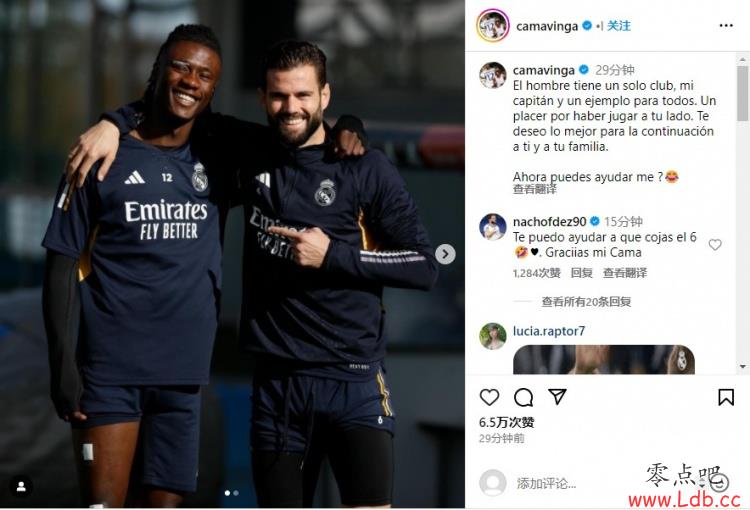Reply to nachofdez90's comment via 回复

[x=581, y=273]
